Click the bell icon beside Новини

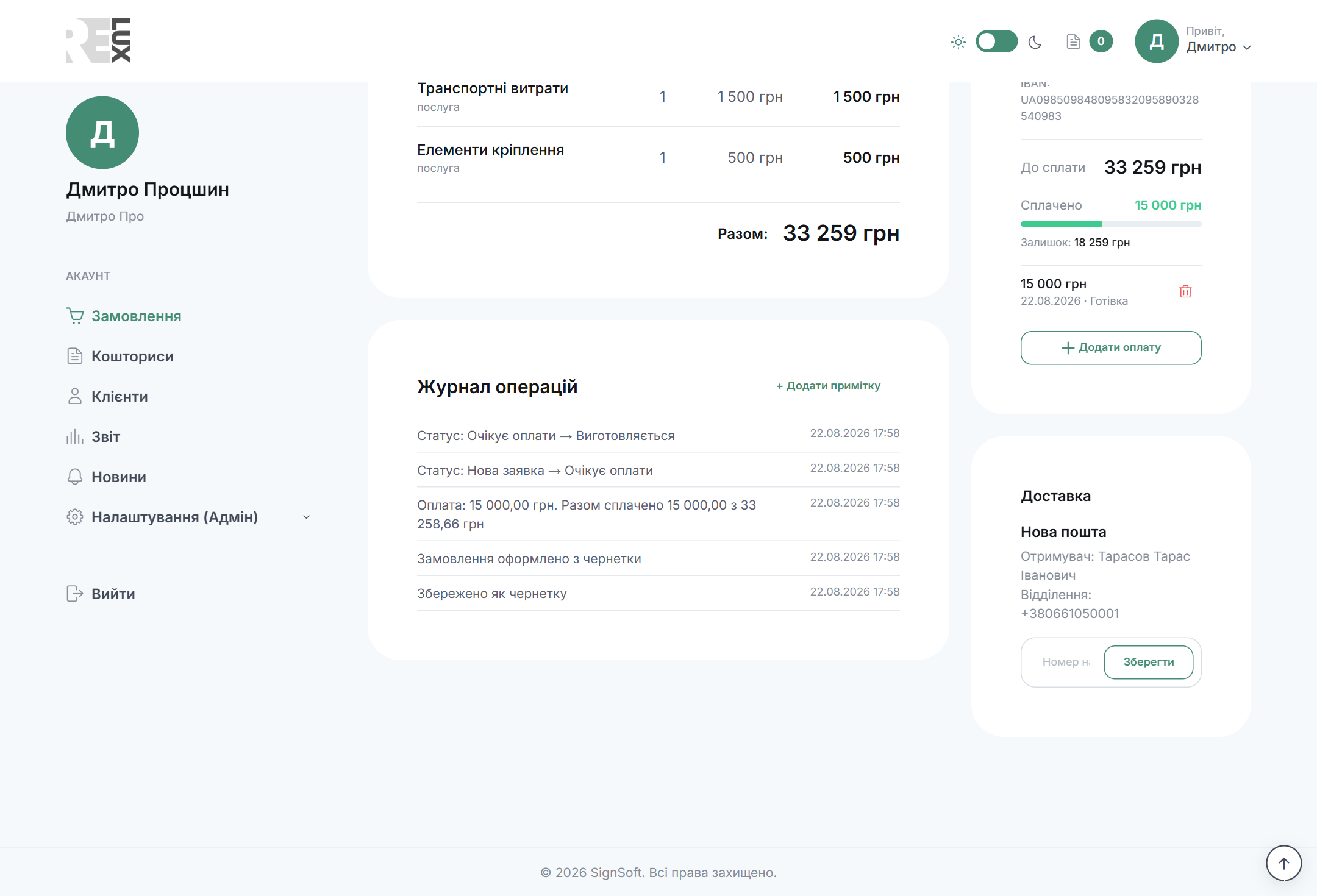point(74,477)
